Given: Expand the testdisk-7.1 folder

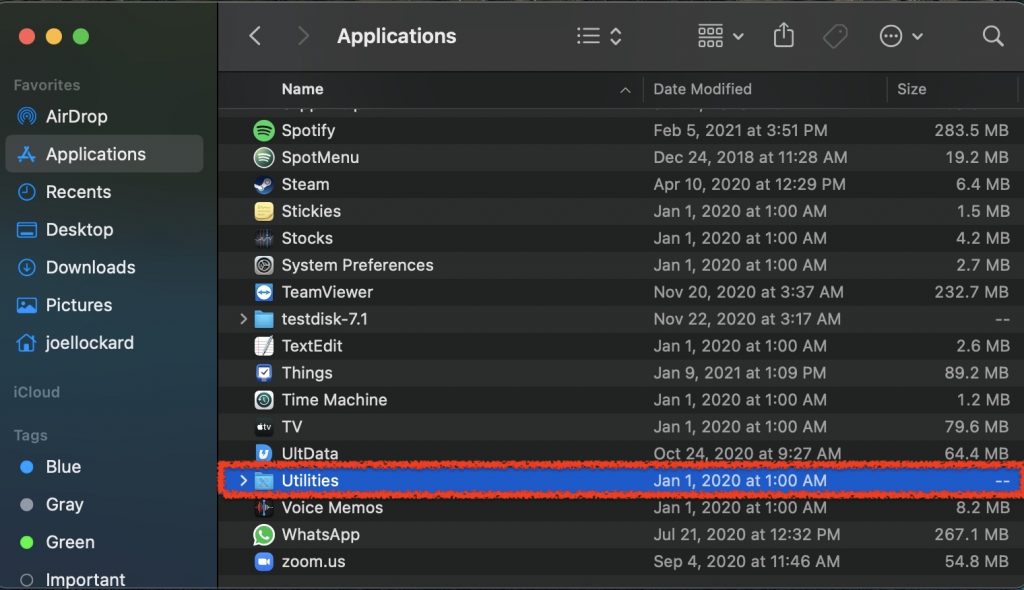Looking at the screenshot, I should [x=243, y=319].
